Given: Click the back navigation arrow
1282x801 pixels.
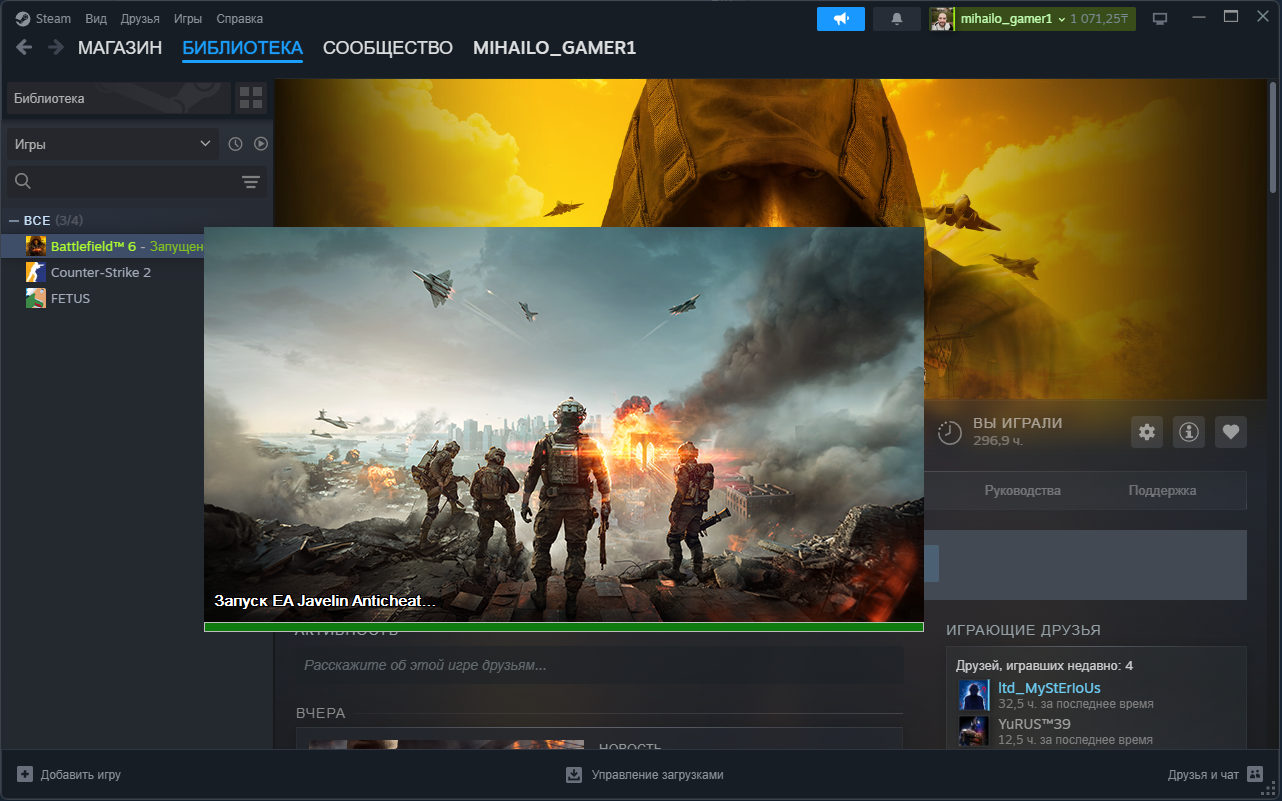Looking at the screenshot, I should (24, 48).
